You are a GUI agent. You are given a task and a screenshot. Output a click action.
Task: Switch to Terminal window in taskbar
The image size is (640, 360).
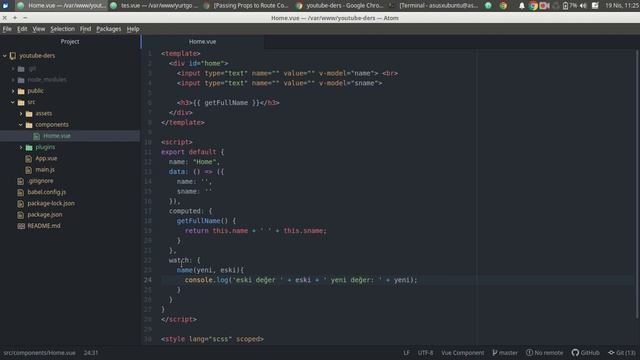[433, 6]
